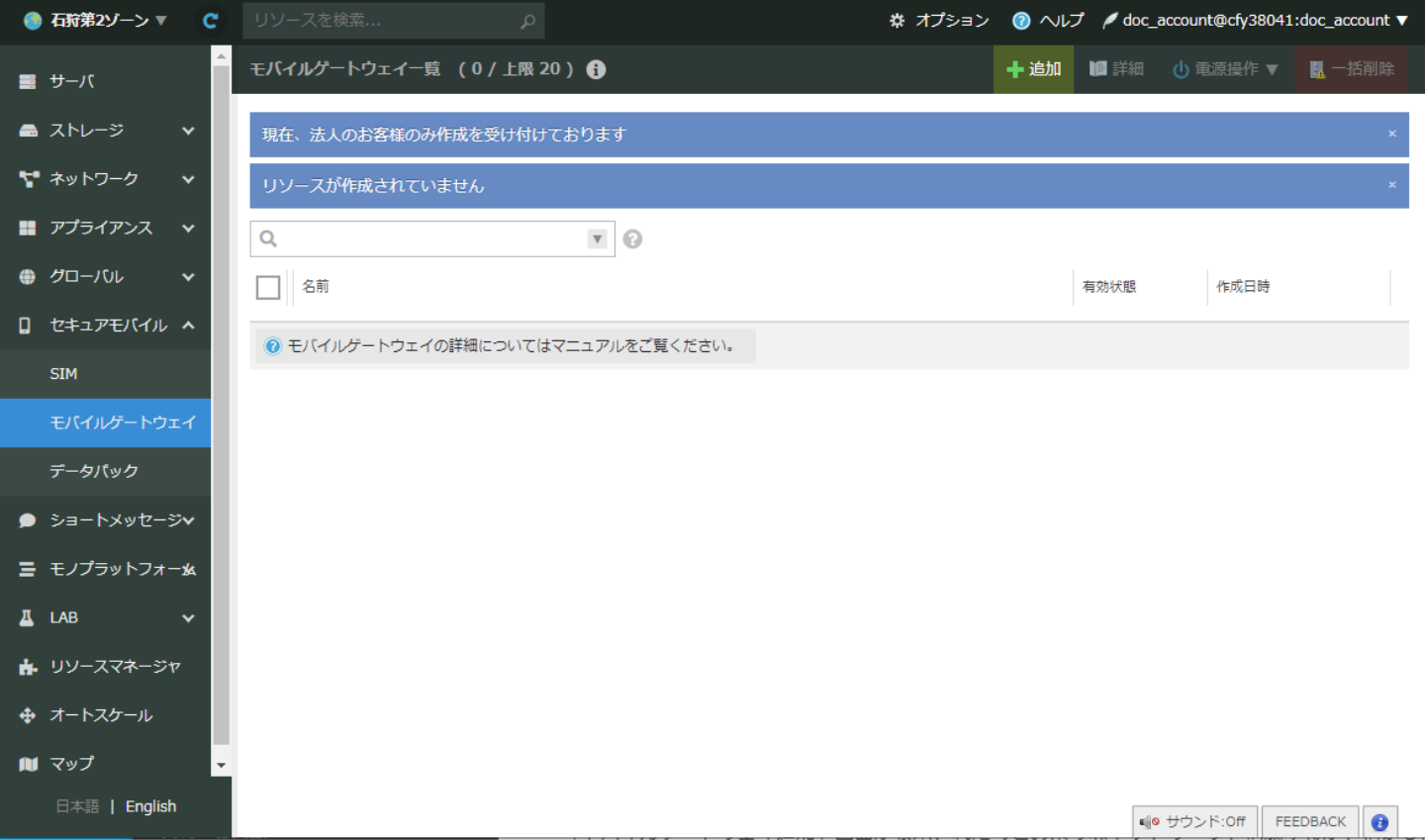The image size is (1425, 840).
Task: Click the magnifier icon in resource search
Action: 527,21
